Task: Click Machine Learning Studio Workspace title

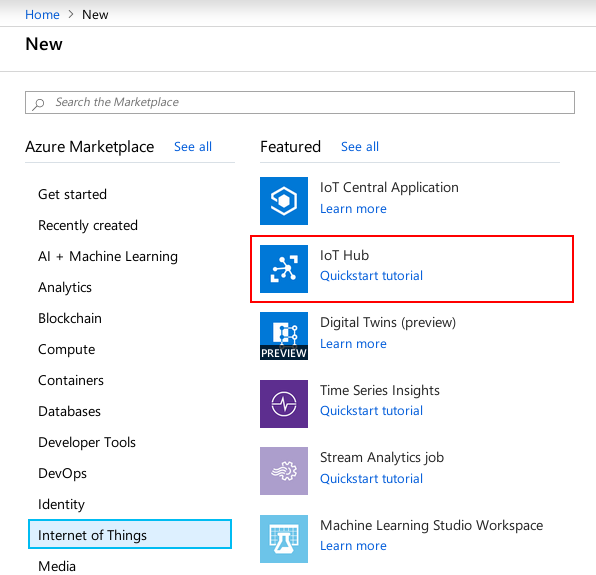Action: [431, 525]
